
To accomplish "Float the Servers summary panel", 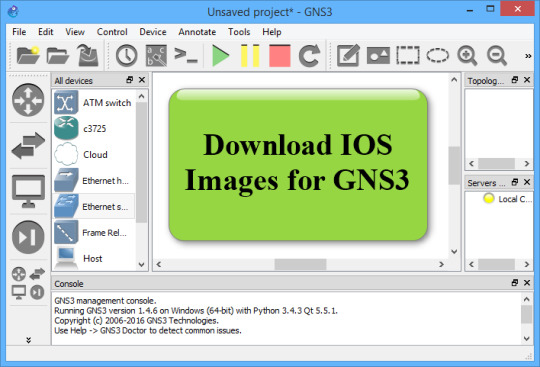I will tap(515, 182).
